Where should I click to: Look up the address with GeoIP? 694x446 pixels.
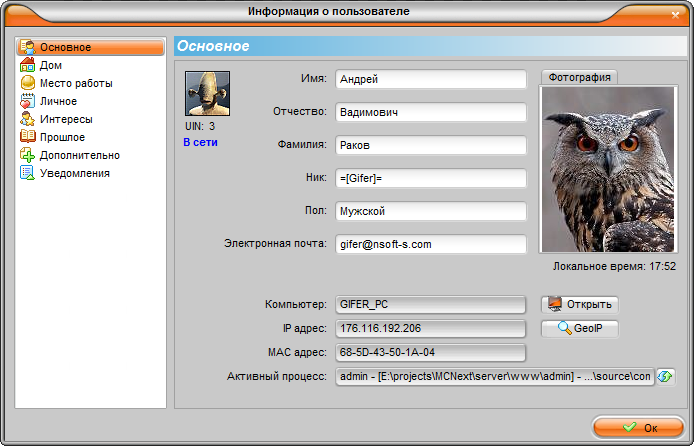coord(580,329)
